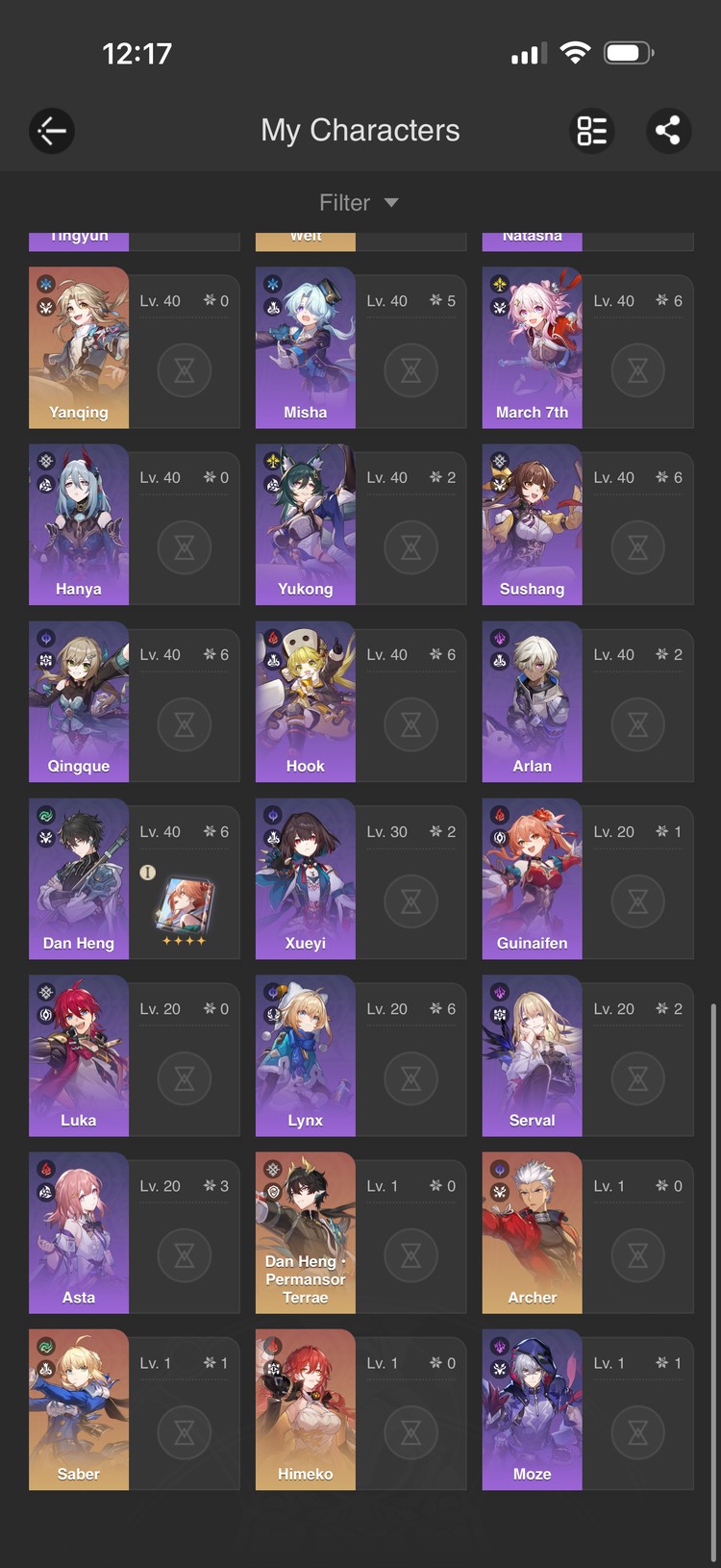Switch to list view layout icon

592,131
